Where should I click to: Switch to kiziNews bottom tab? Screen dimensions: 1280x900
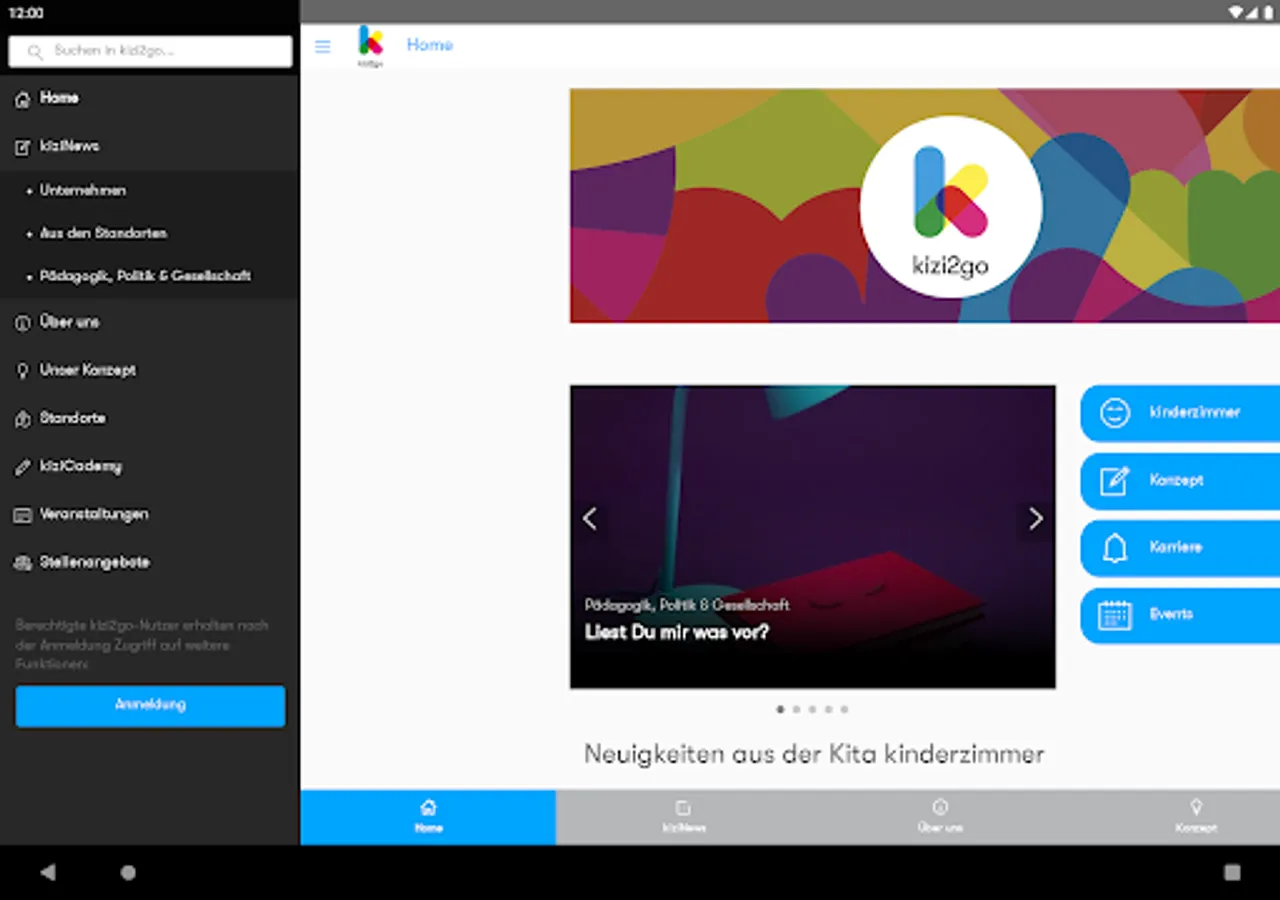coord(684,817)
